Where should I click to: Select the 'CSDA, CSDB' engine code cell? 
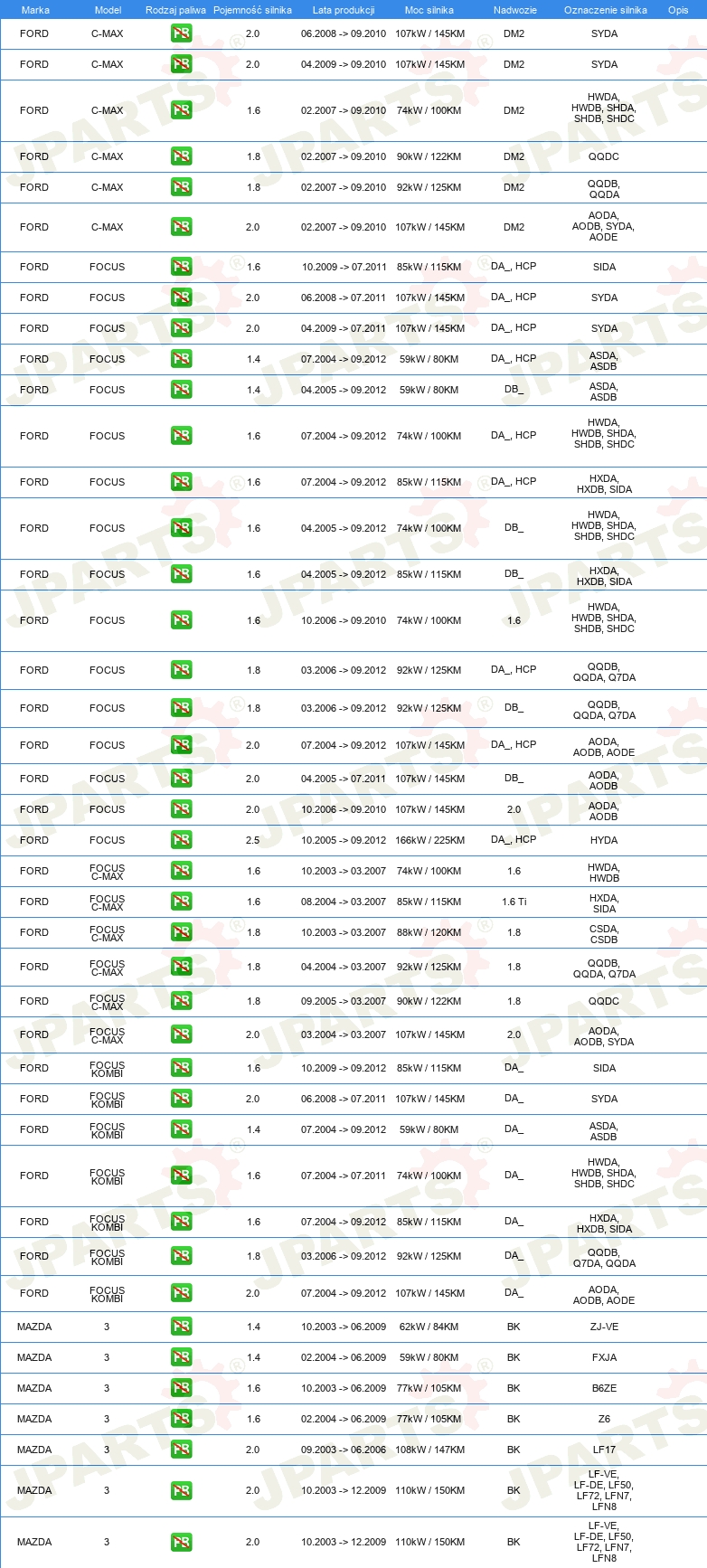(604, 934)
